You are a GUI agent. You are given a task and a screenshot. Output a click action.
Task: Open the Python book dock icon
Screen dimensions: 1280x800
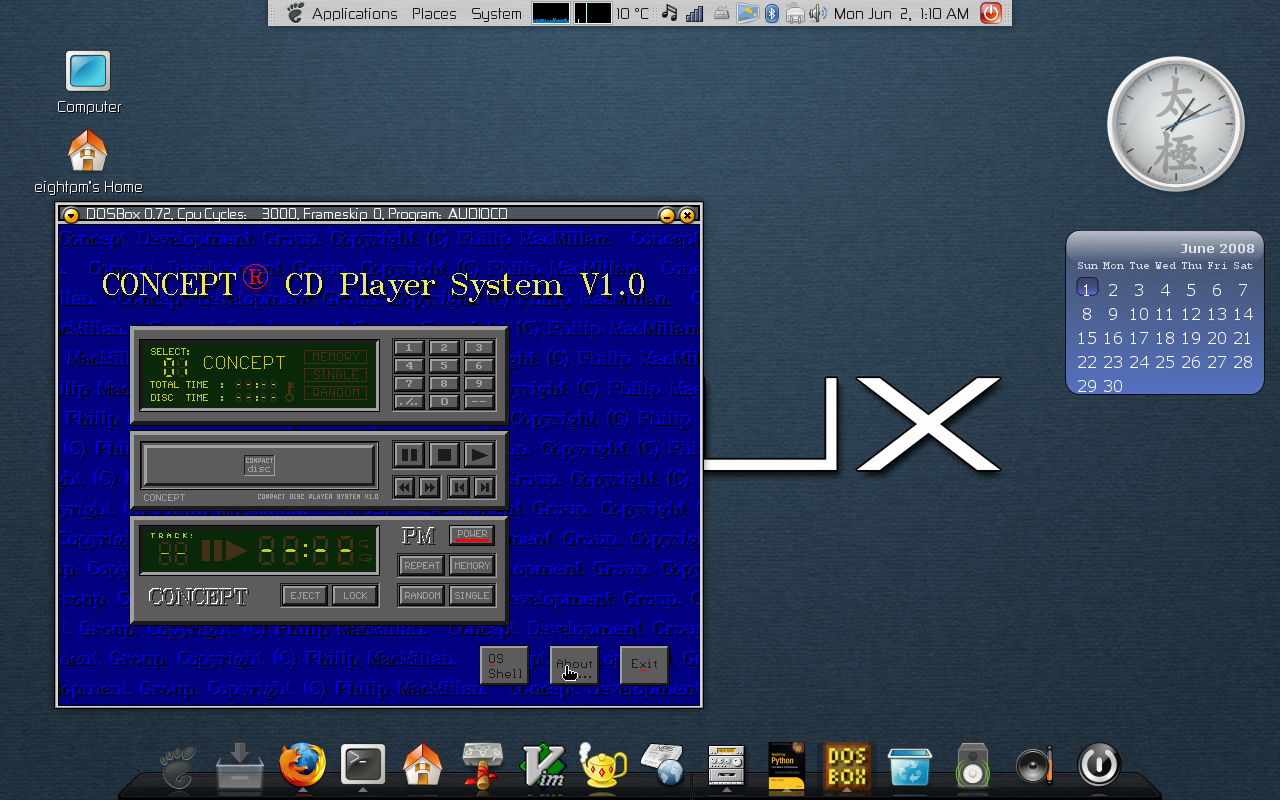click(786, 767)
